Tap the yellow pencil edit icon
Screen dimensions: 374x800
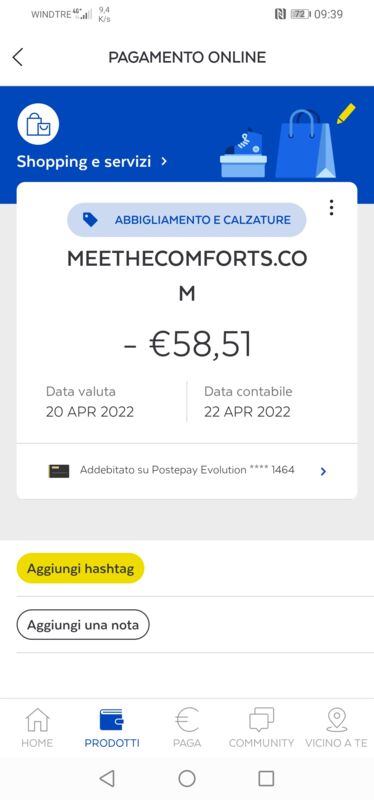pos(346,113)
